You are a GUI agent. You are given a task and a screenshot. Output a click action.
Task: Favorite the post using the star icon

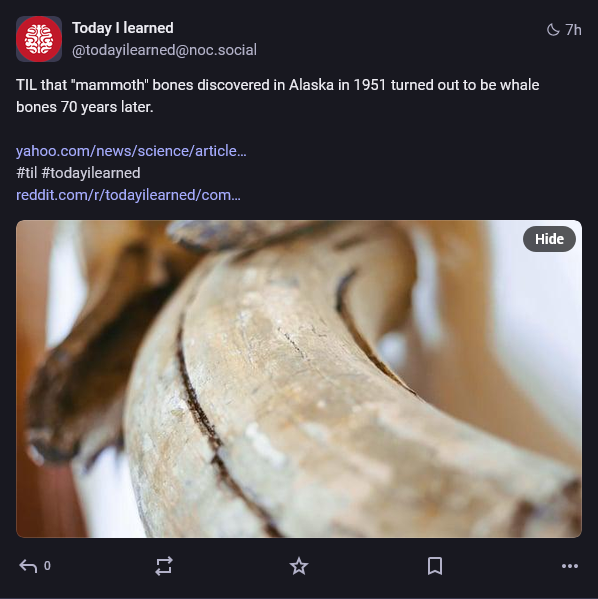click(299, 566)
